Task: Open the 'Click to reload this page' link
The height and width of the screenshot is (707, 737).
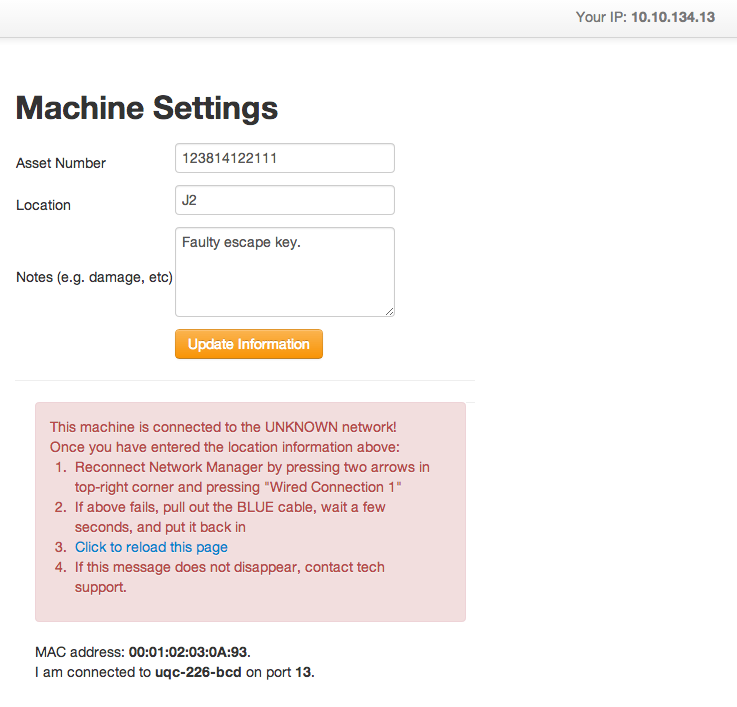Action: 151,547
